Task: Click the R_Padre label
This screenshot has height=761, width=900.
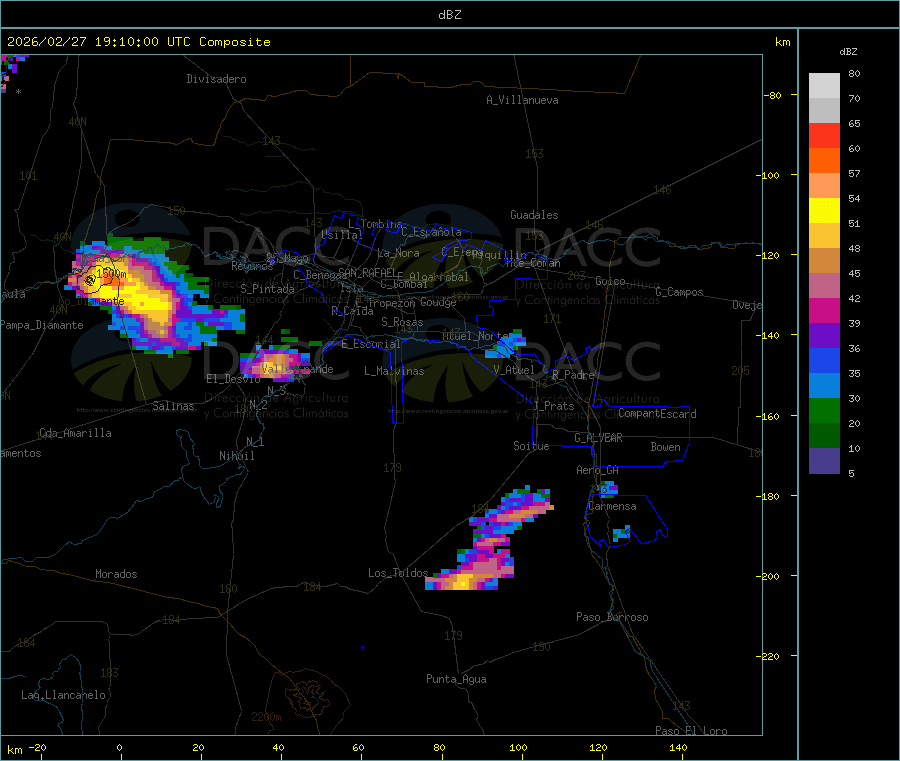Action: pyautogui.click(x=573, y=375)
